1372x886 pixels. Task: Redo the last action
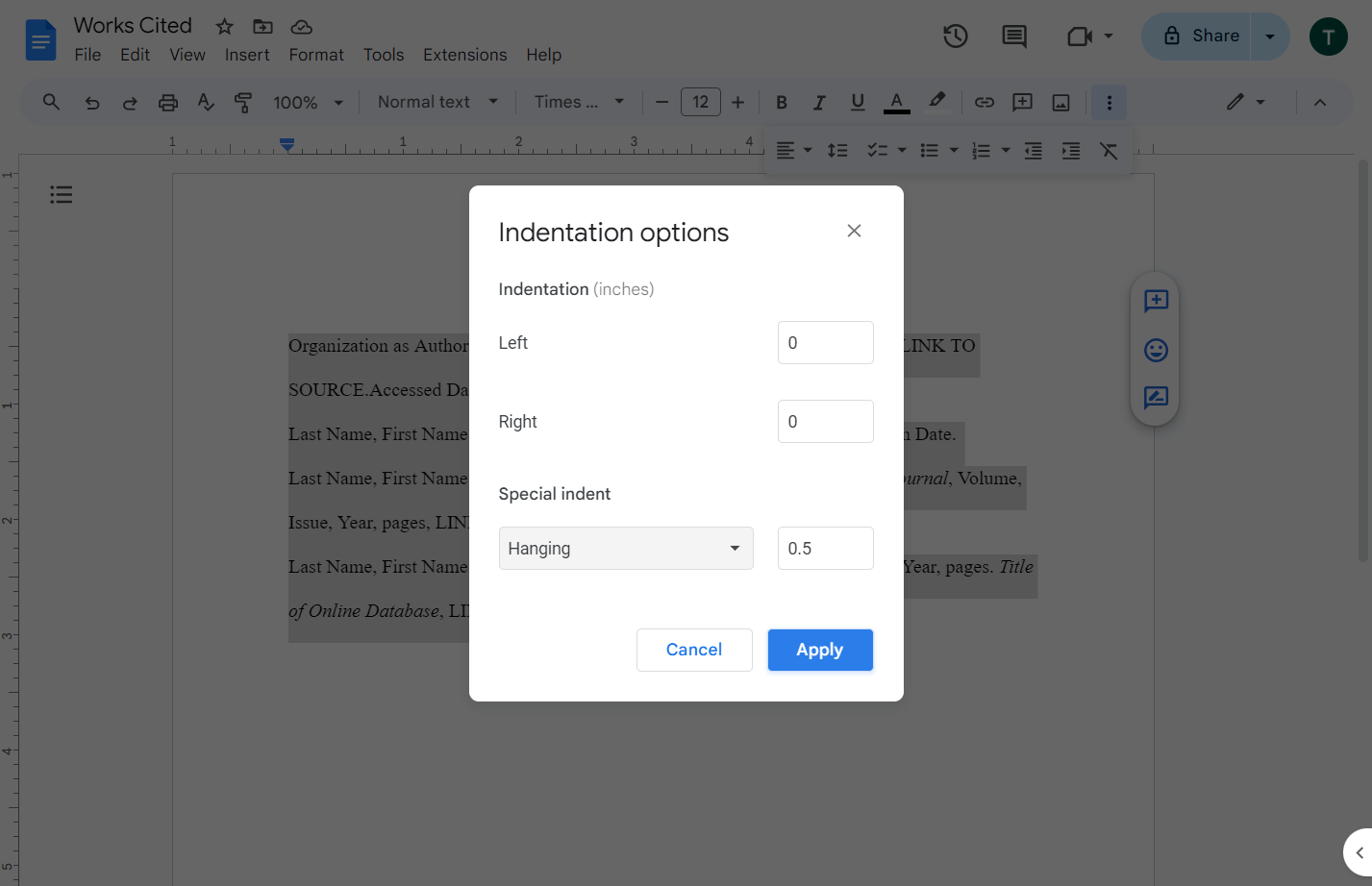tap(130, 102)
